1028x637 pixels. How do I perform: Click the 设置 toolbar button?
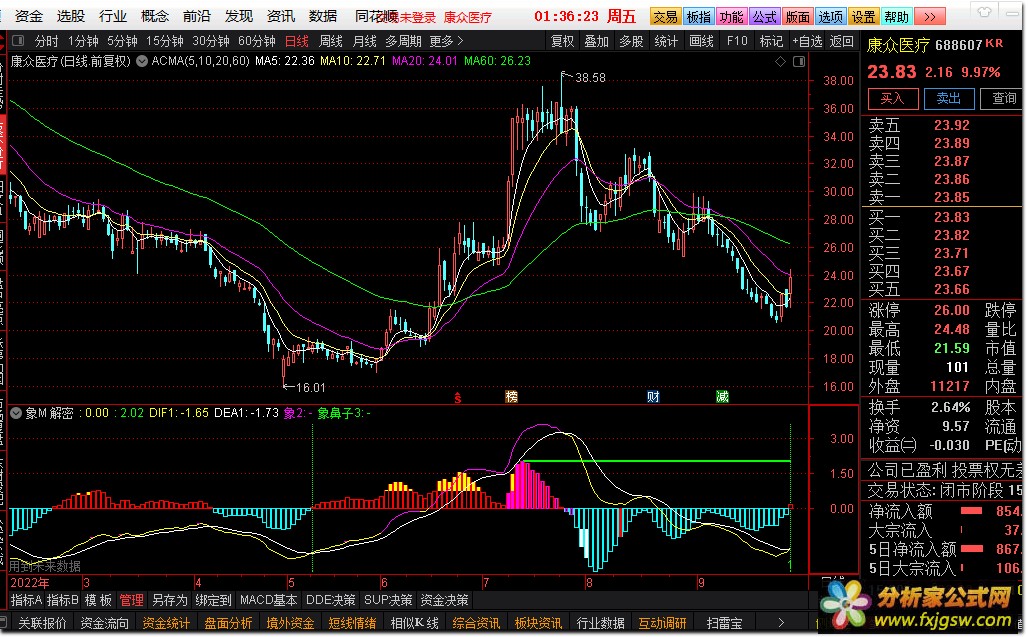[863, 16]
